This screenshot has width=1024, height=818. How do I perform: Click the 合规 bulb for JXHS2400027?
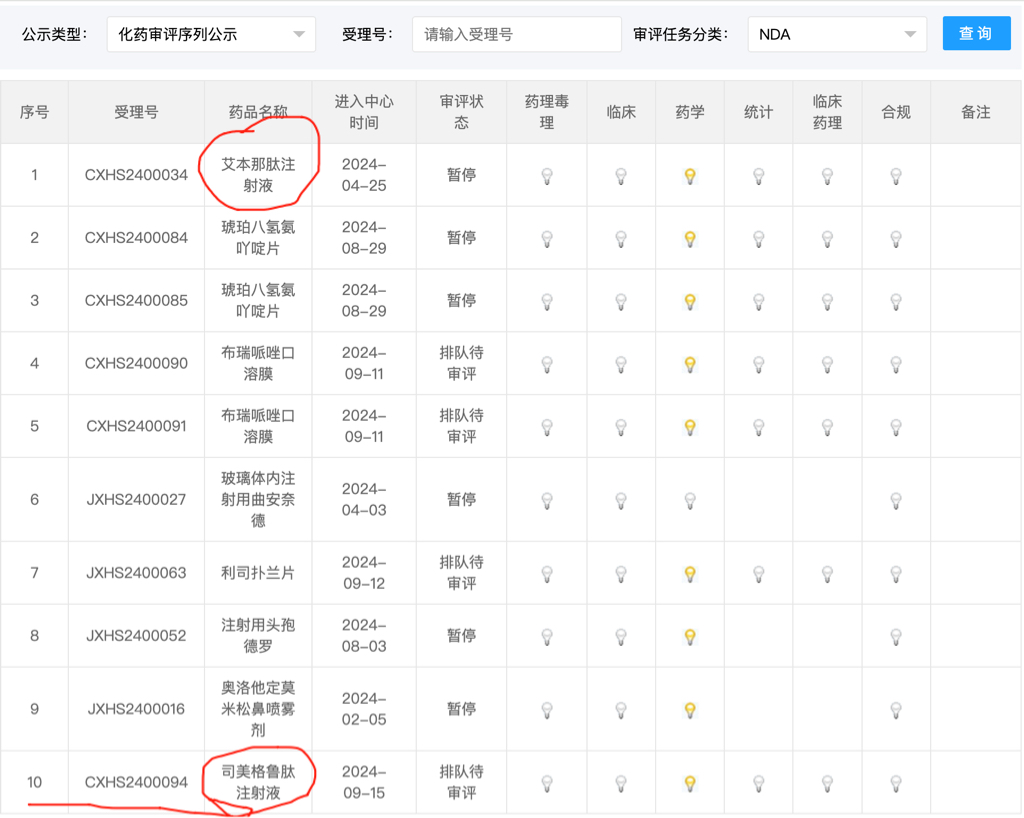click(896, 501)
